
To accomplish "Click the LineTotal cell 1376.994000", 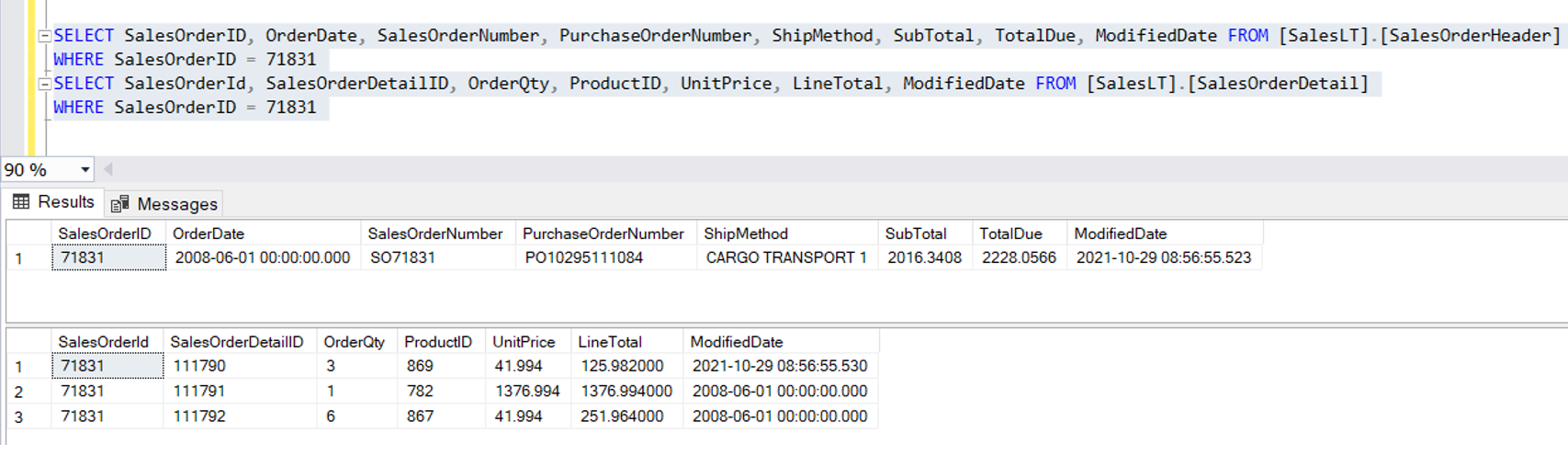I will 626,392.
